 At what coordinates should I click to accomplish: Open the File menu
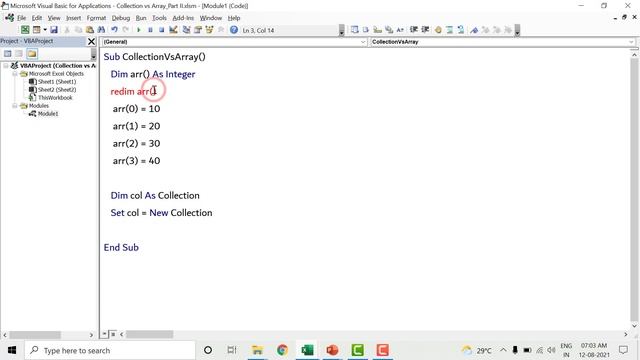click(x=21, y=18)
